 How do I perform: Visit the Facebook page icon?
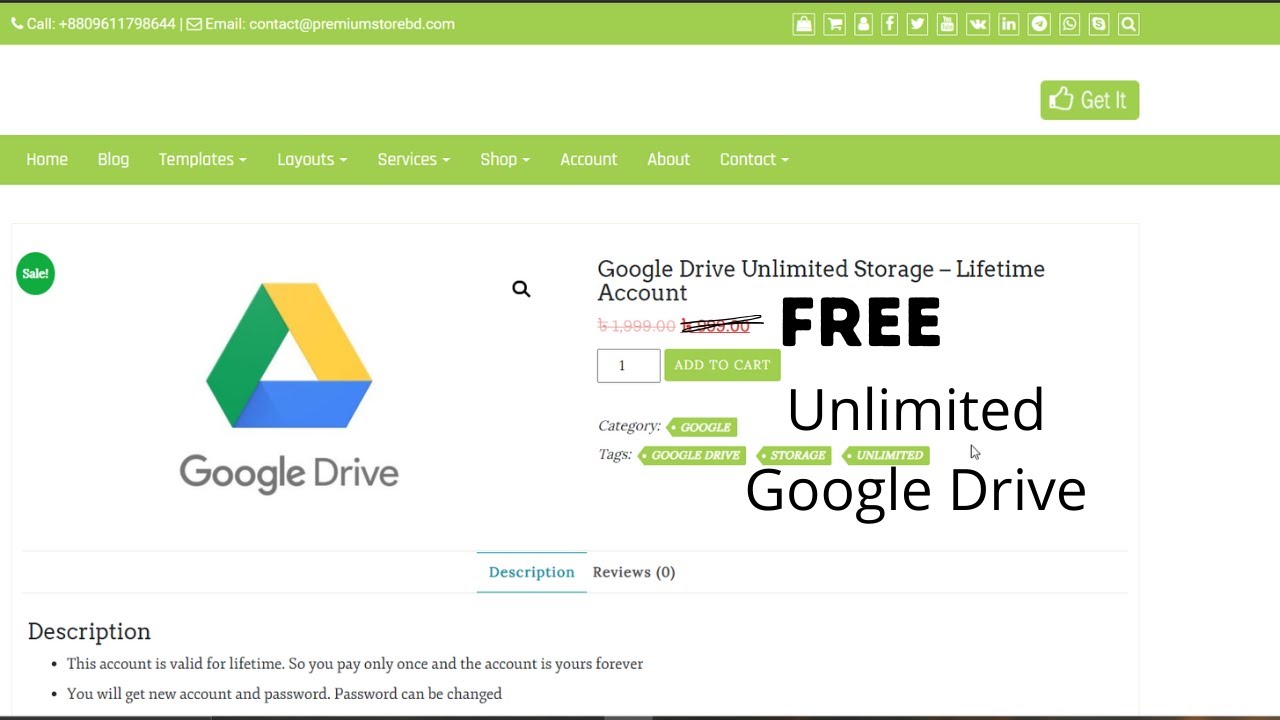(x=889, y=24)
